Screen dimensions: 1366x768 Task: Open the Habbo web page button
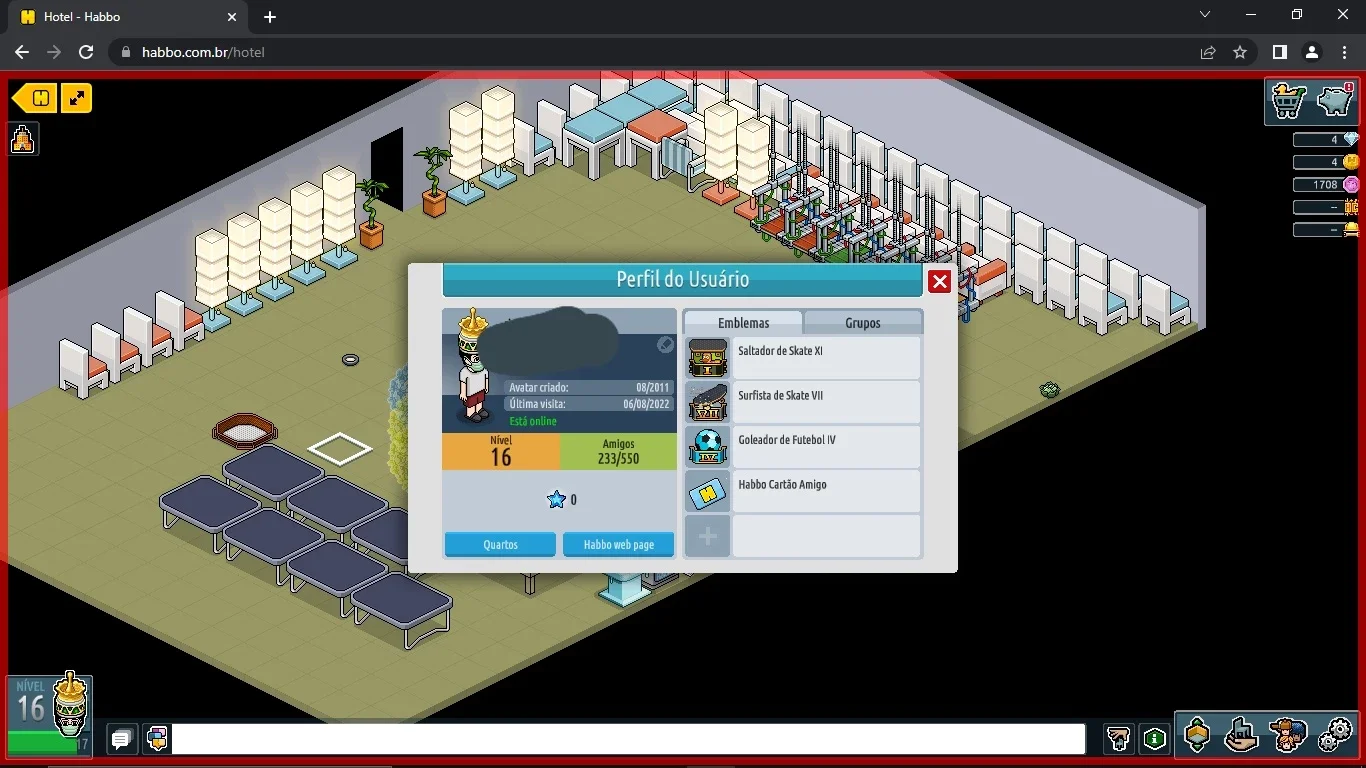pyautogui.click(x=619, y=545)
